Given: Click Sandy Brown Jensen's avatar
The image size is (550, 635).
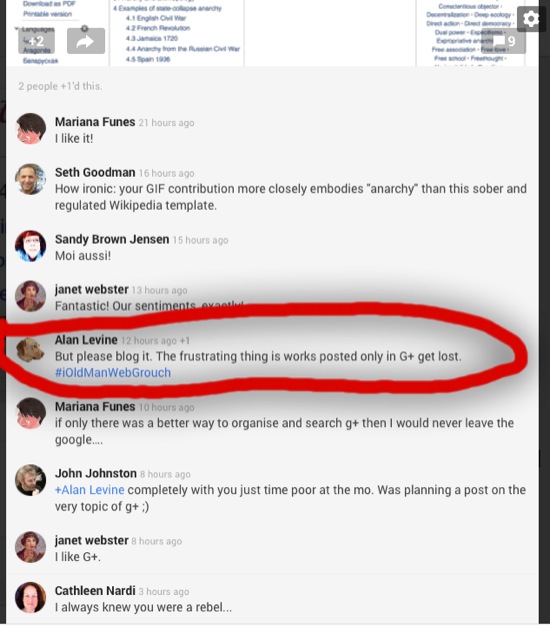Looking at the screenshot, I should click(30, 246).
